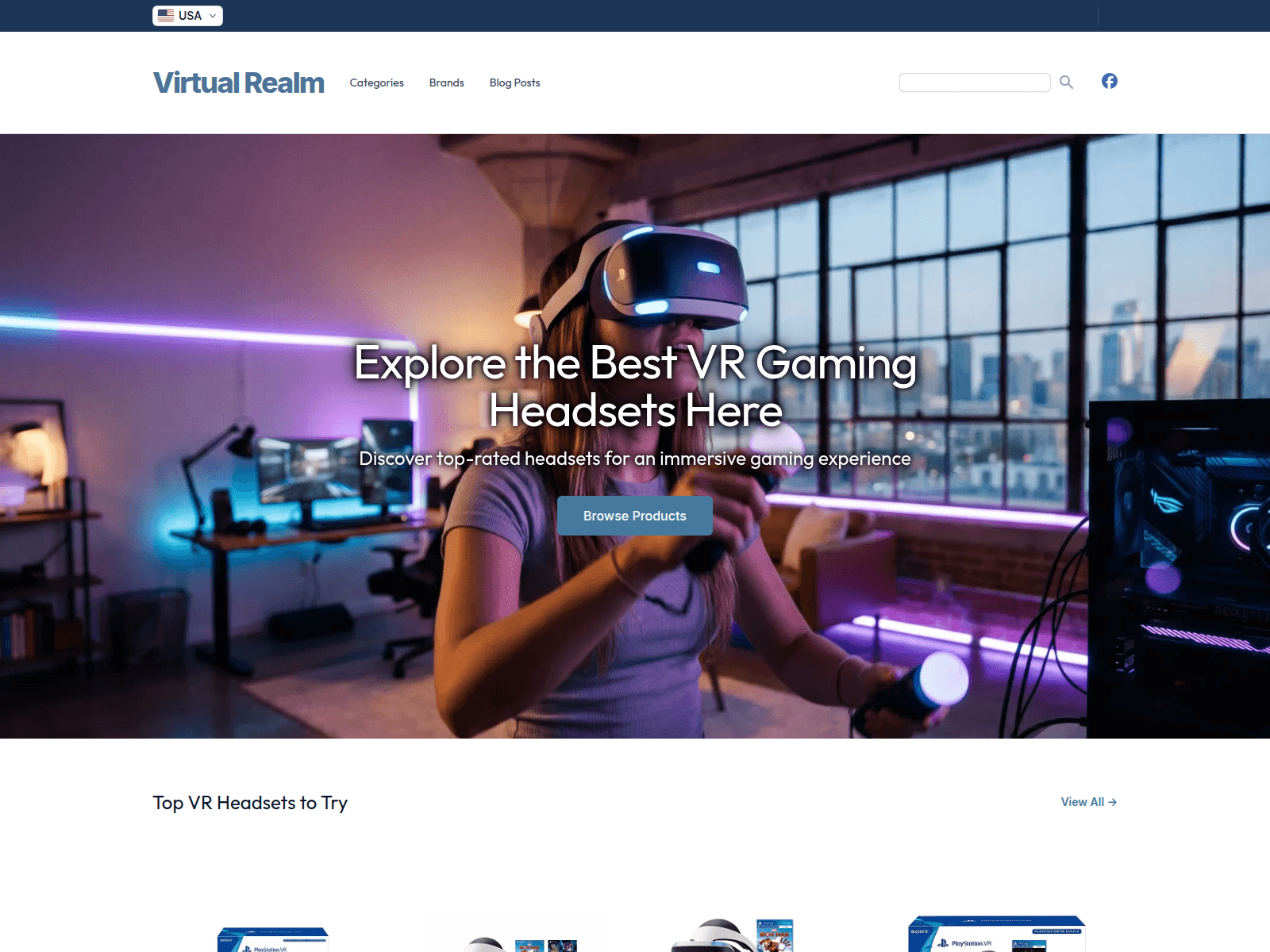Go to Blog Posts
Image resolution: width=1270 pixels, height=952 pixels.
coord(514,83)
